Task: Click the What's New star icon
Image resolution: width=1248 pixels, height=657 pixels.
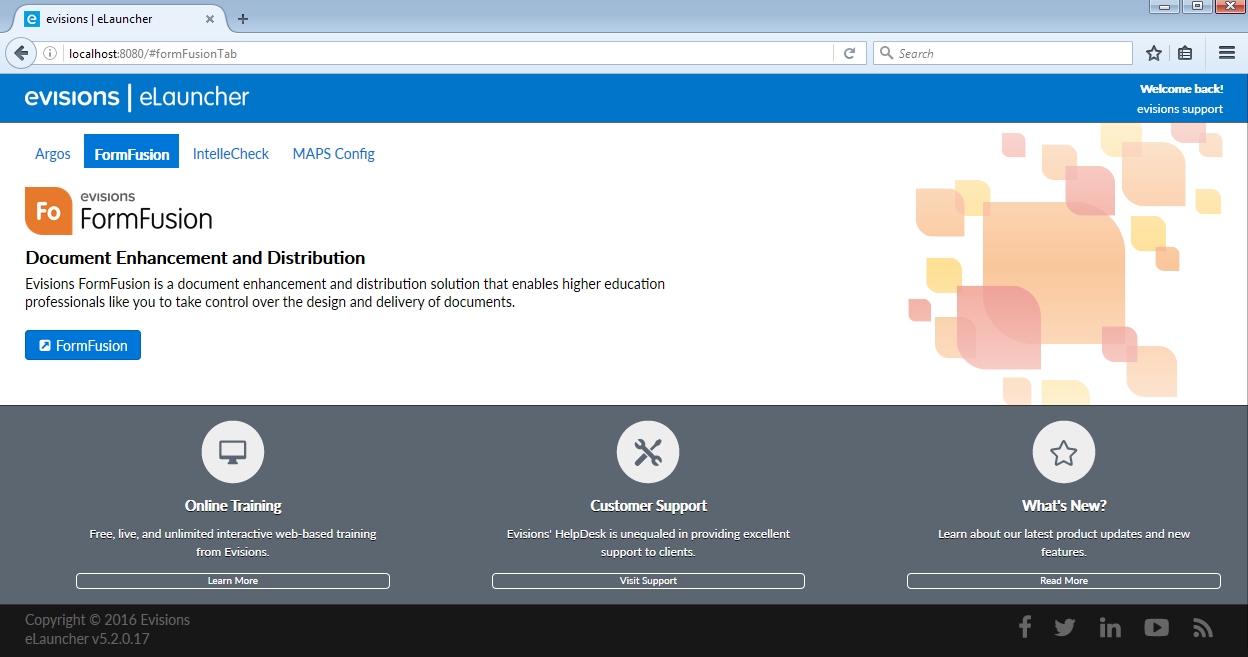Action: [1064, 452]
